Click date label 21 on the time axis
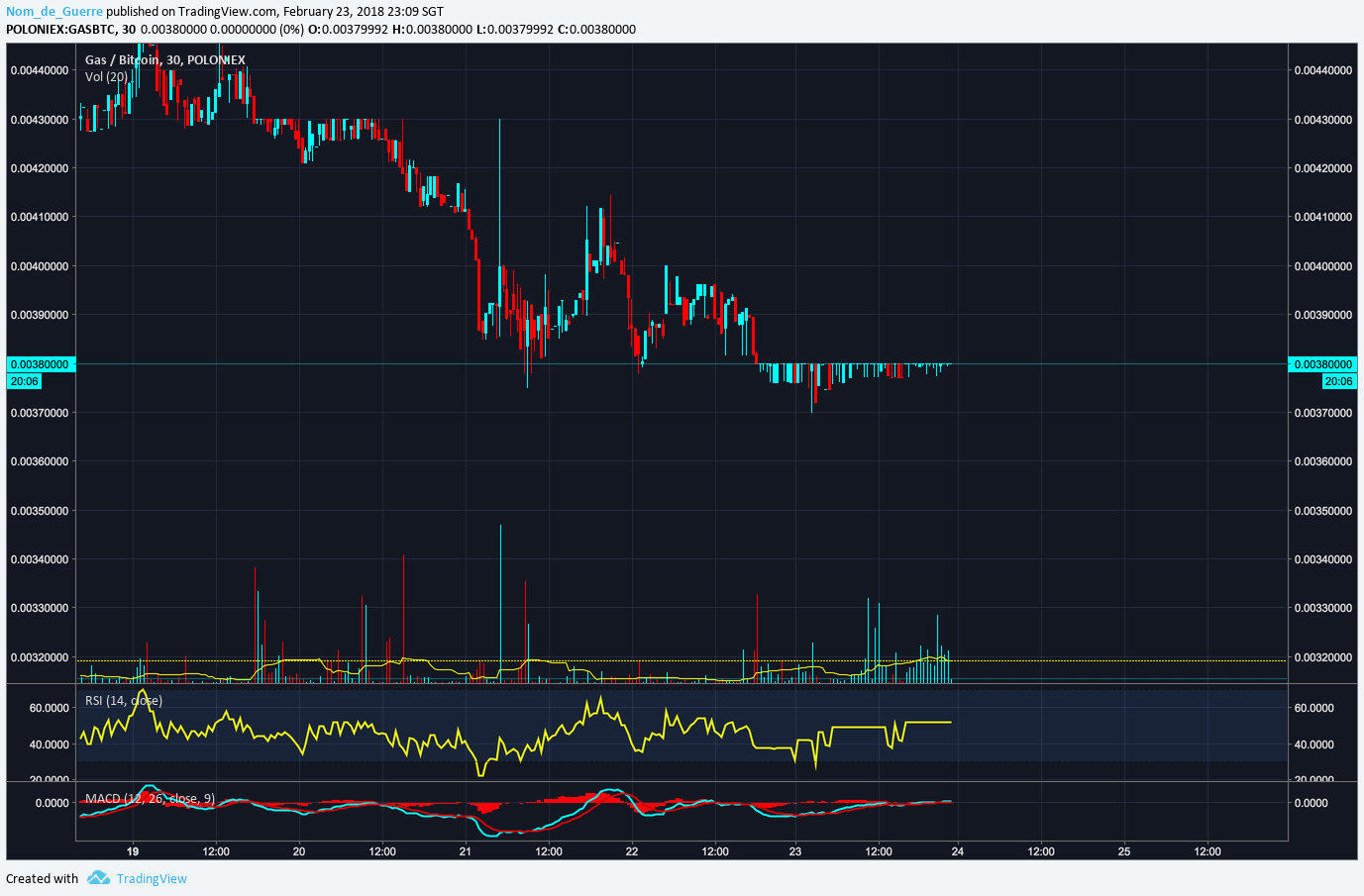This screenshot has height=896, width=1364. [466, 851]
